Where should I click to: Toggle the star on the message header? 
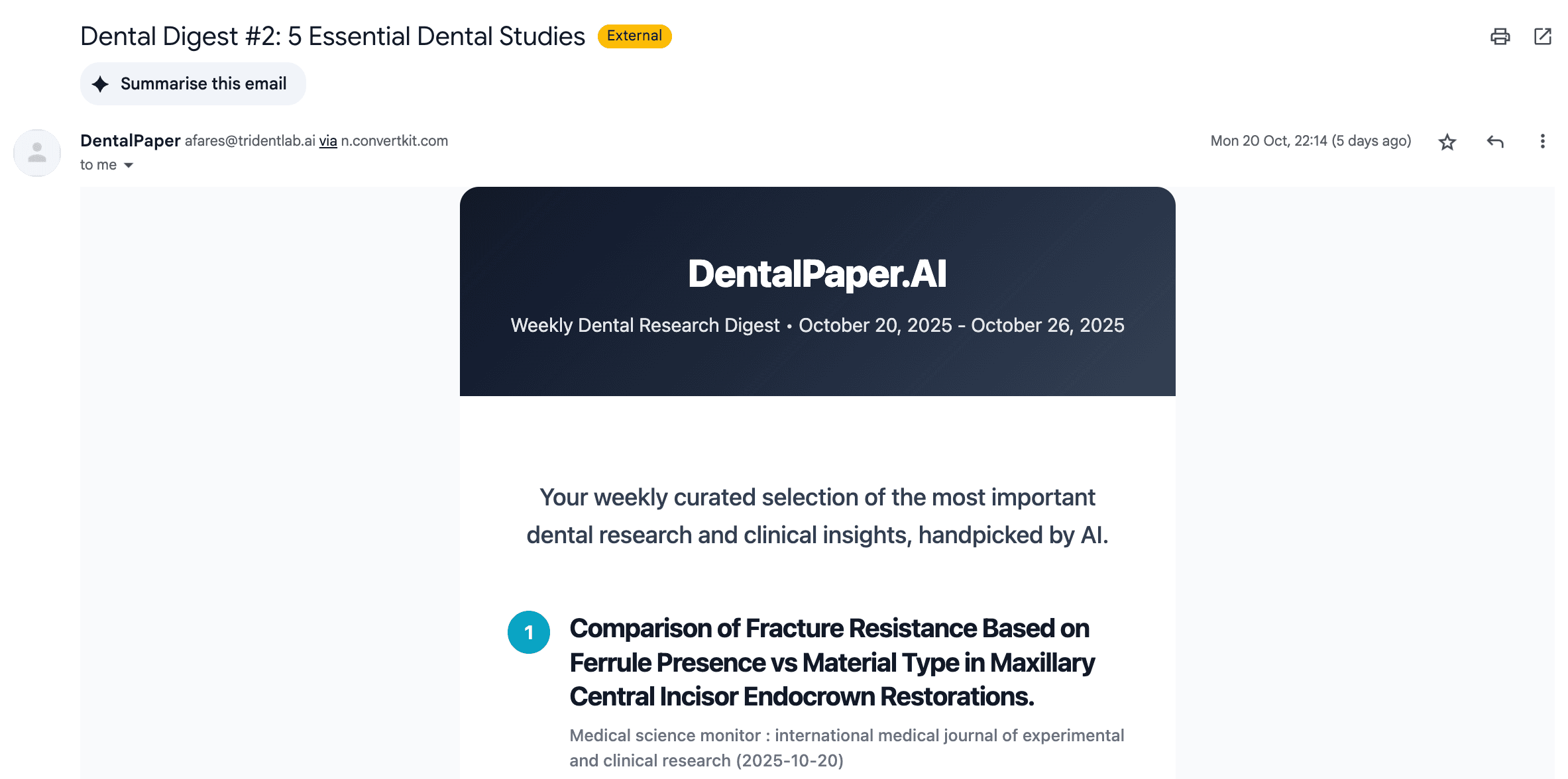(x=1447, y=141)
